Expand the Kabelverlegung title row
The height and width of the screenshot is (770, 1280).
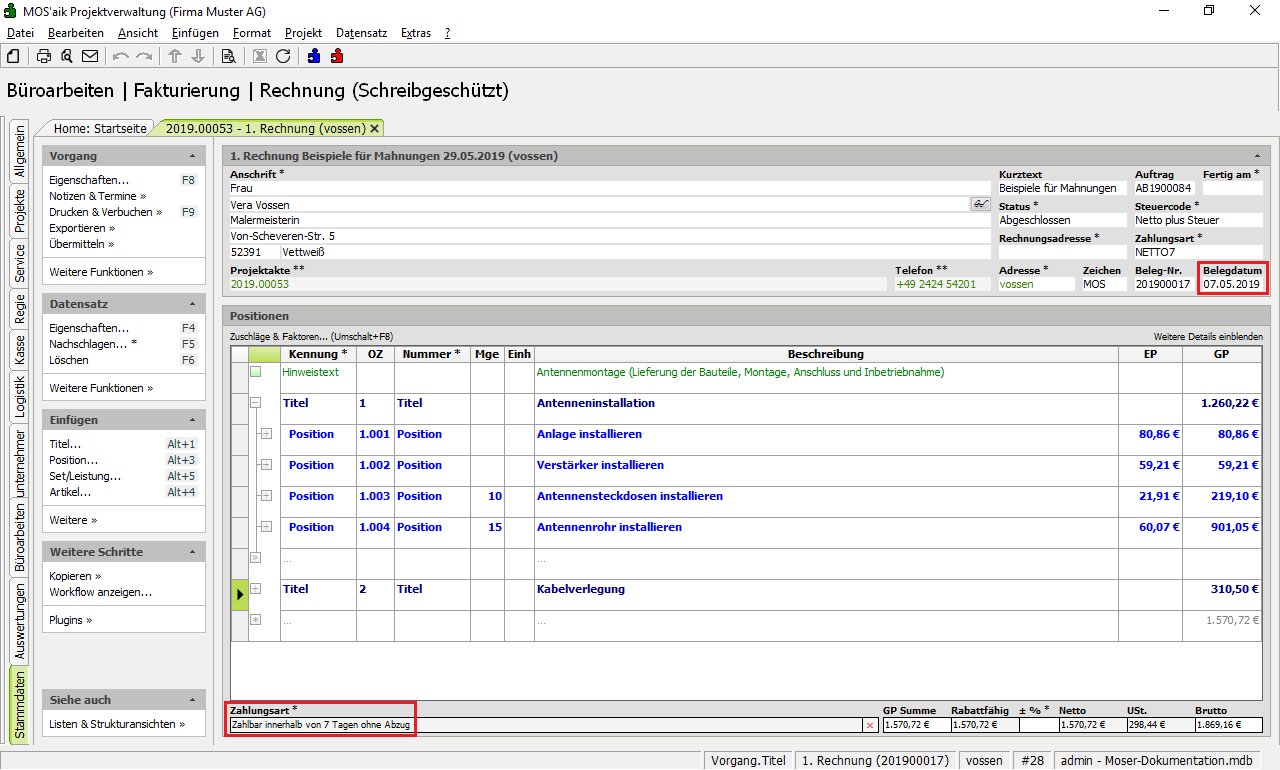click(x=255, y=589)
